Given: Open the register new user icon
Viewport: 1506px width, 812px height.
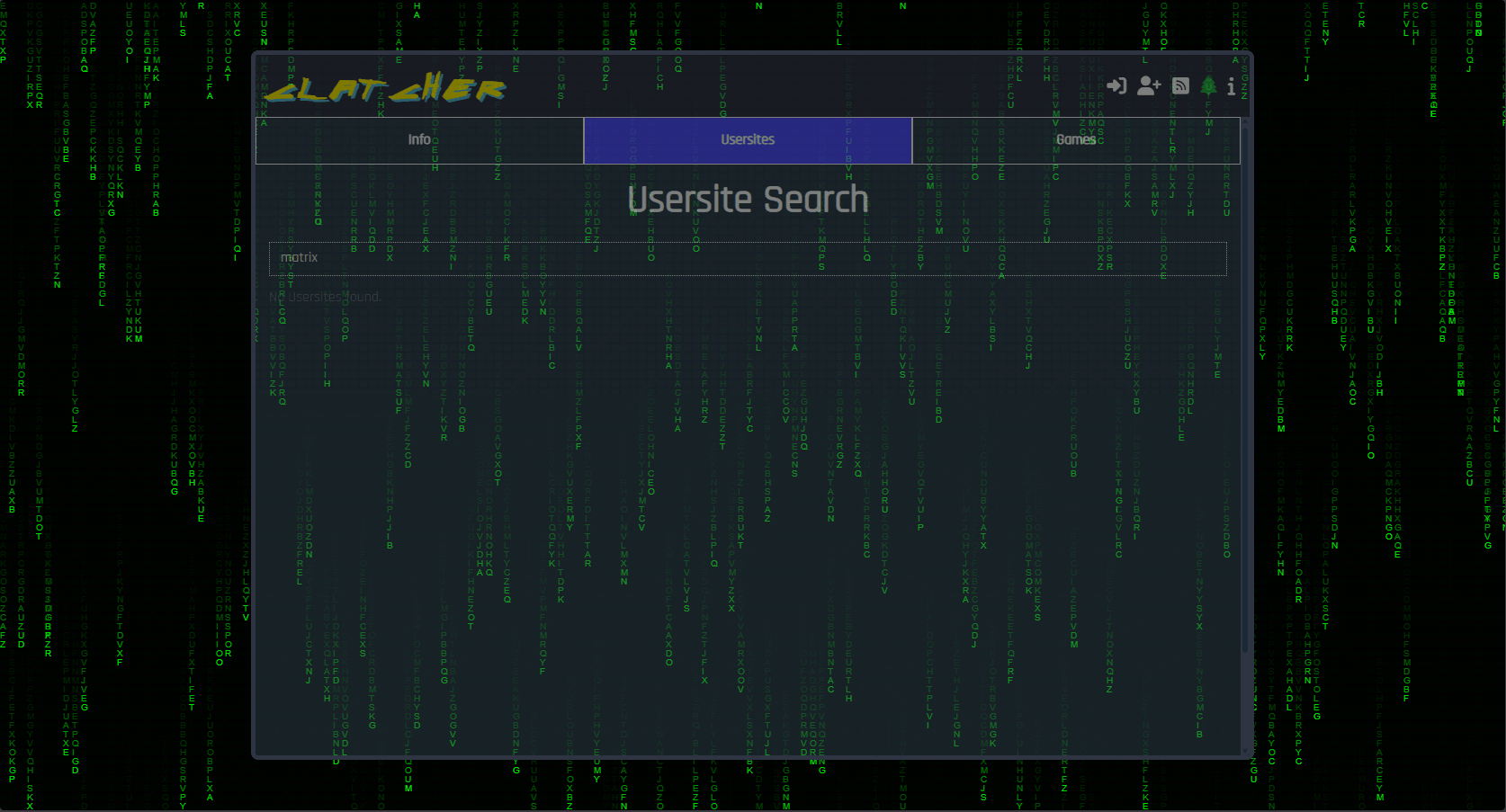Looking at the screenshot, I should 1149,85.
